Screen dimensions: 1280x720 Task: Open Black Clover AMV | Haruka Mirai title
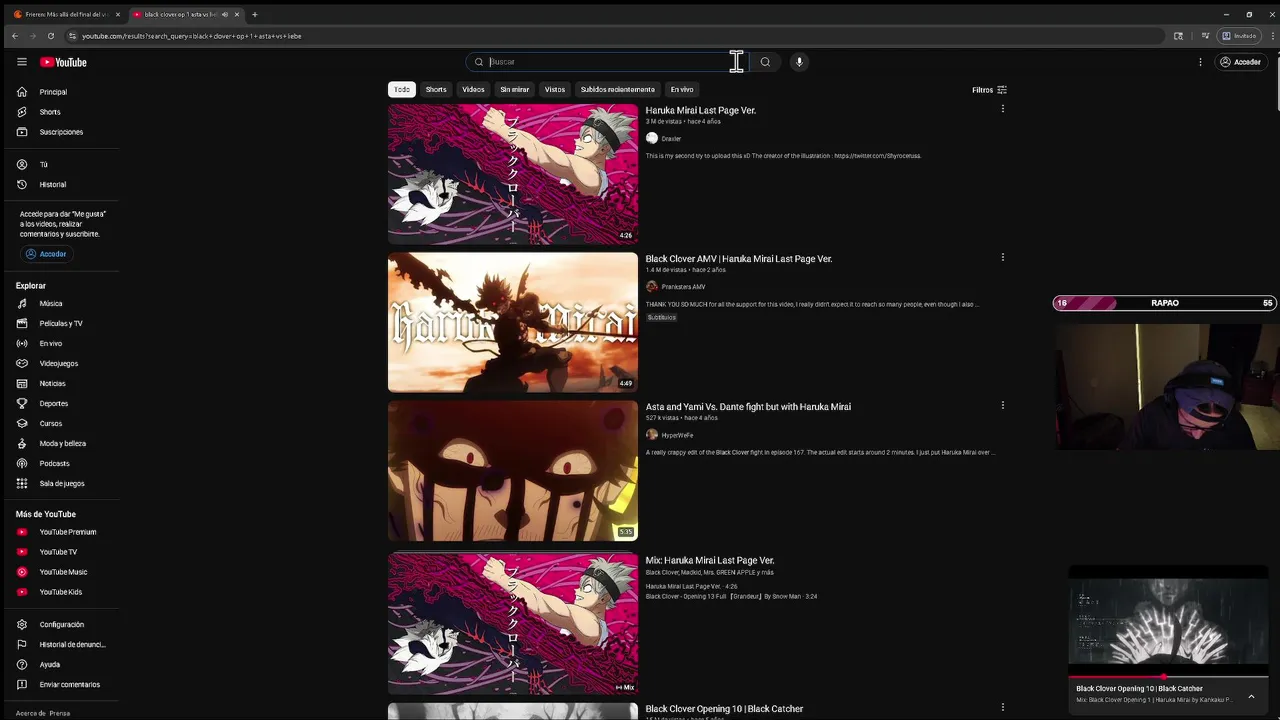click(x=738, y=258)
